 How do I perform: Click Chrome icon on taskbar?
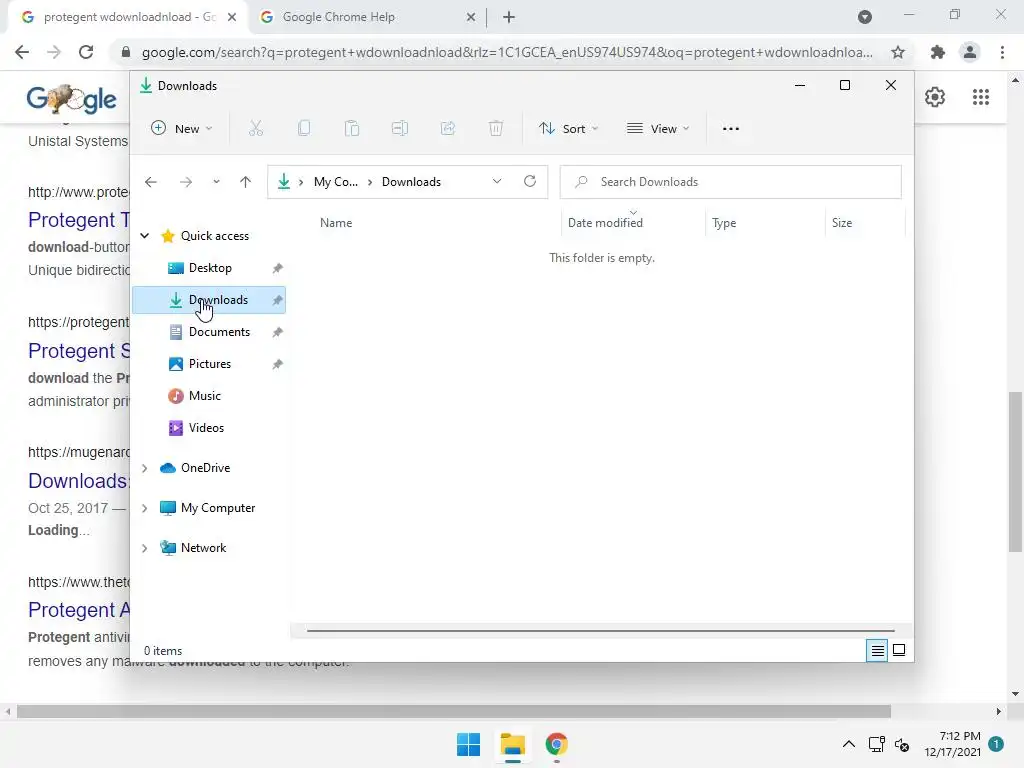point(556,744)
